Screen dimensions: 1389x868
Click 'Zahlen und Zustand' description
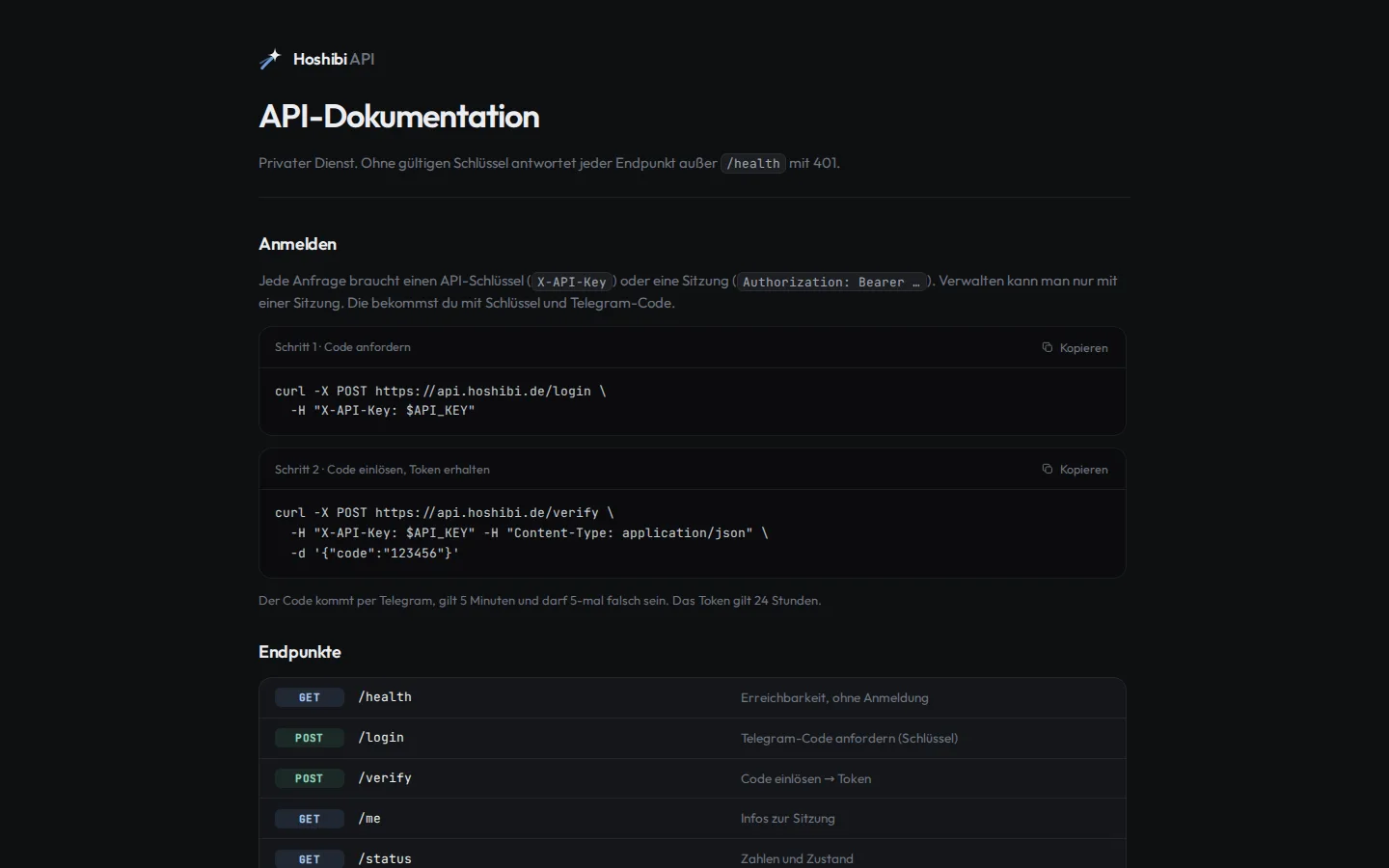[x=797, y=858]
